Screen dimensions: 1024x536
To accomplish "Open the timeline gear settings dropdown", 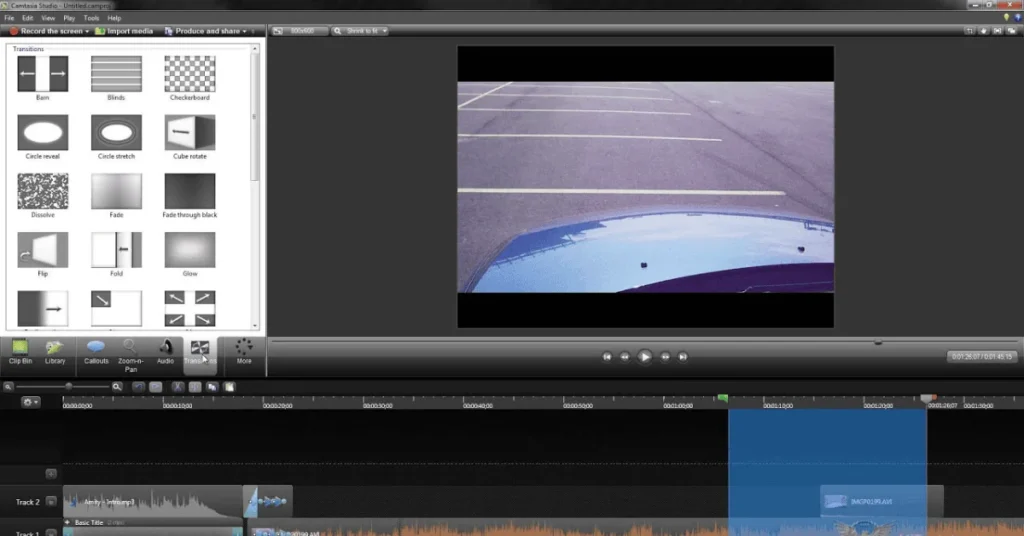I will [30, 402].
